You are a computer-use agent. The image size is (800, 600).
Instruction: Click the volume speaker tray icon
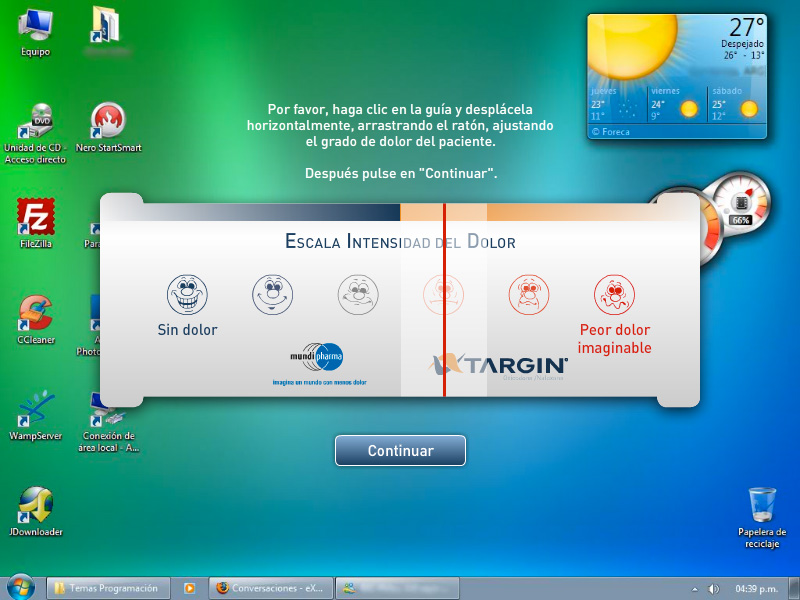pos(714,588)
